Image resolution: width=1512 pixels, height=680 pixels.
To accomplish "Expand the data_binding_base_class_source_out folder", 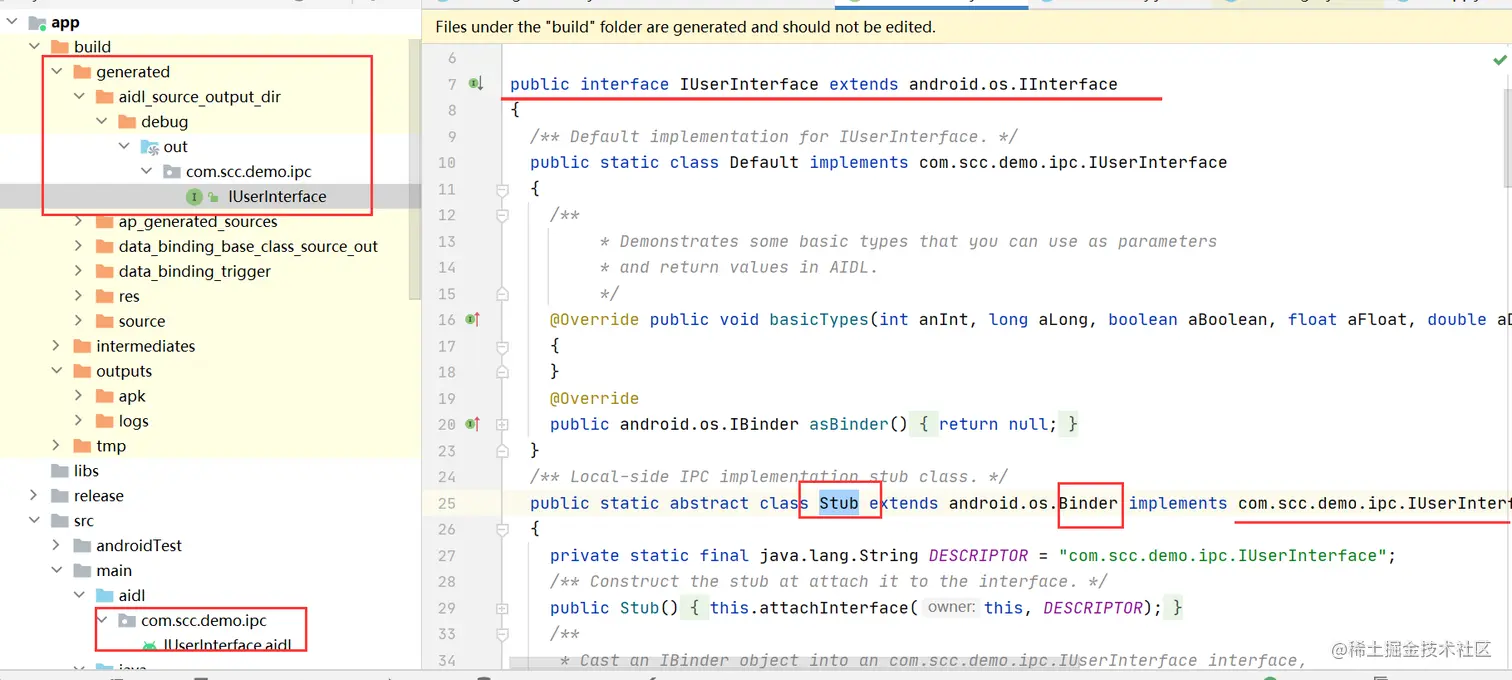I will pyautogui.click(x=79, y=247).
